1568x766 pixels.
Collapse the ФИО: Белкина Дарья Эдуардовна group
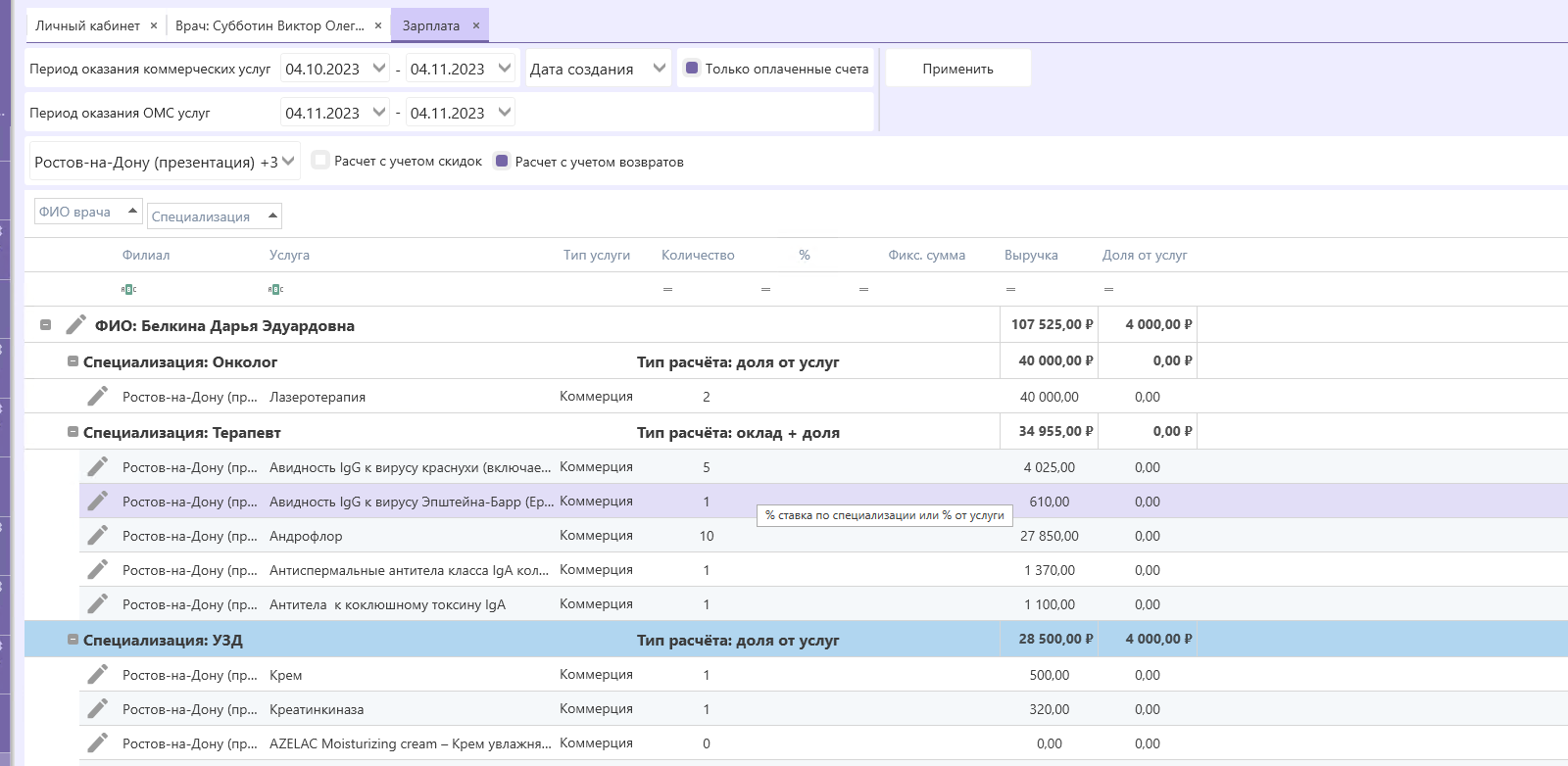tap(45, 324)
